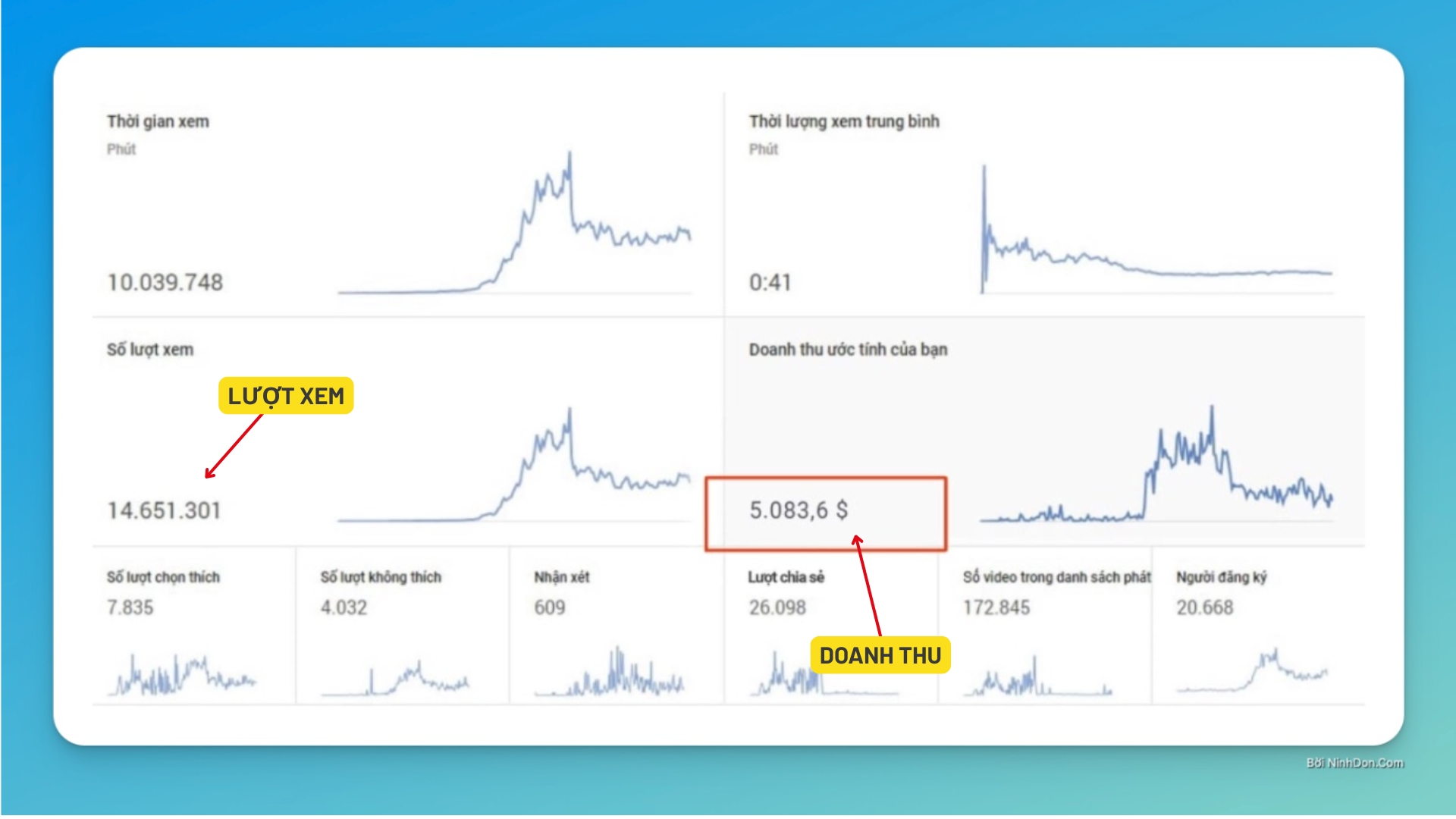Click the 0:41 average duration value
Image resolution: width=1456 pixels, height=819 pixels.
(x=770, y=282)
